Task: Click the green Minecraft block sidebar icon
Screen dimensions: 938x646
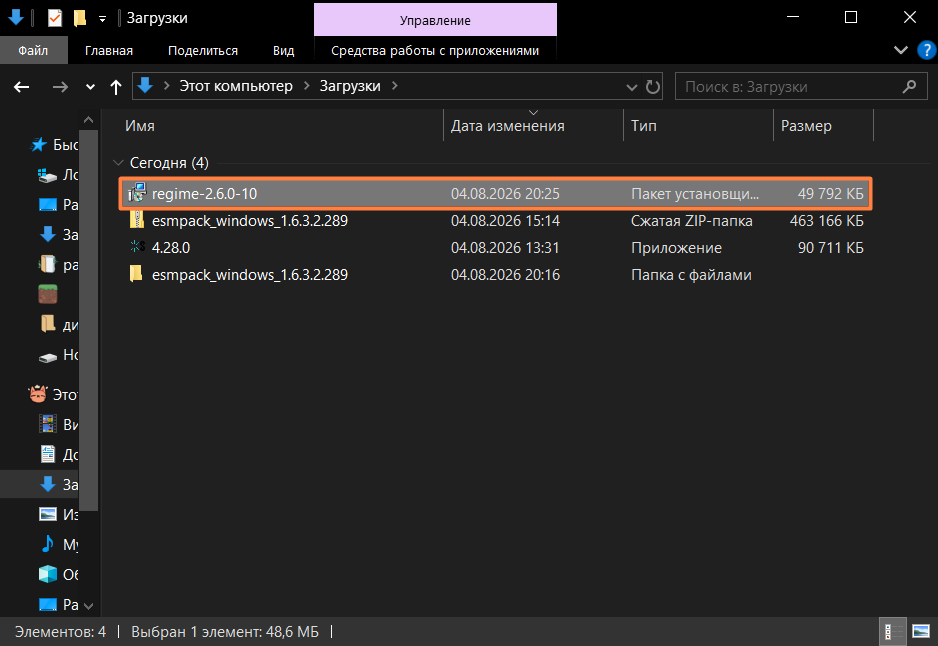Action: click(48, 294)
